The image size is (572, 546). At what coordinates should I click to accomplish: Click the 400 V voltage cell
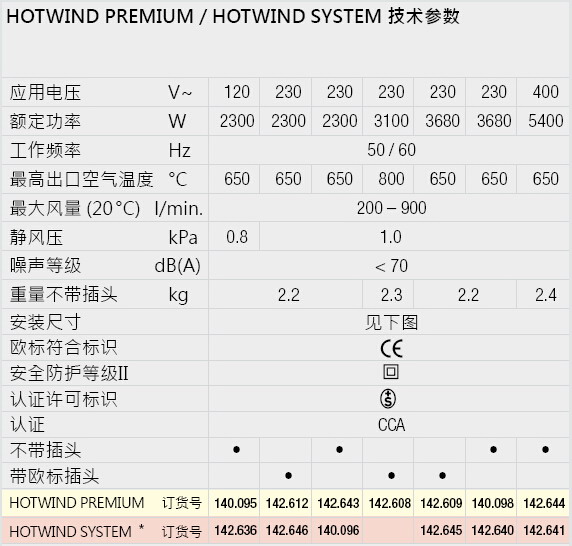(546, 92)
